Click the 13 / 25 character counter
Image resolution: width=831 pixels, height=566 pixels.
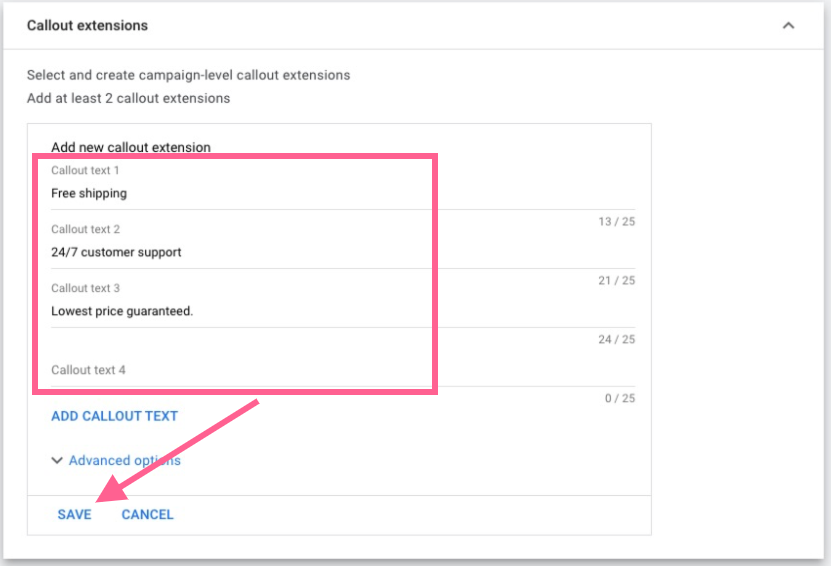click(x=616, y=222)
